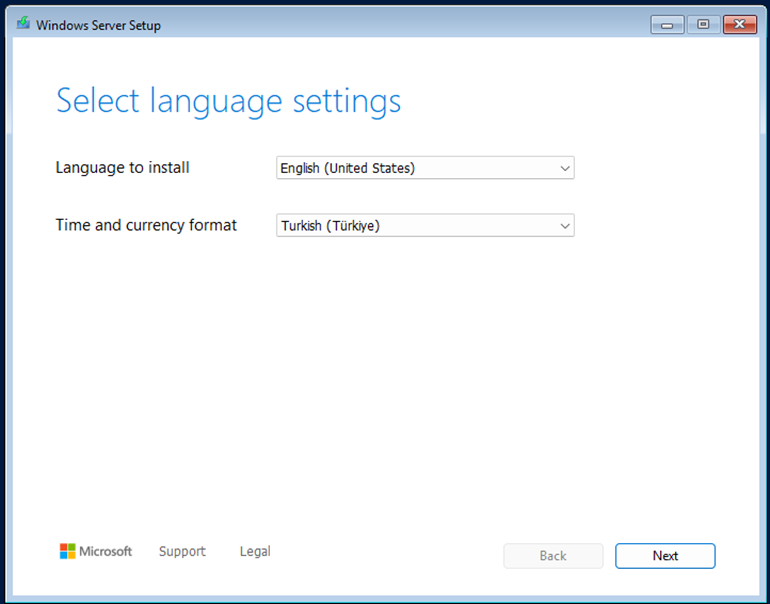The width and height of the screenshot is (770, 604).
Task: Click the Microsoft logo
Action: click(x=96, y=551)
